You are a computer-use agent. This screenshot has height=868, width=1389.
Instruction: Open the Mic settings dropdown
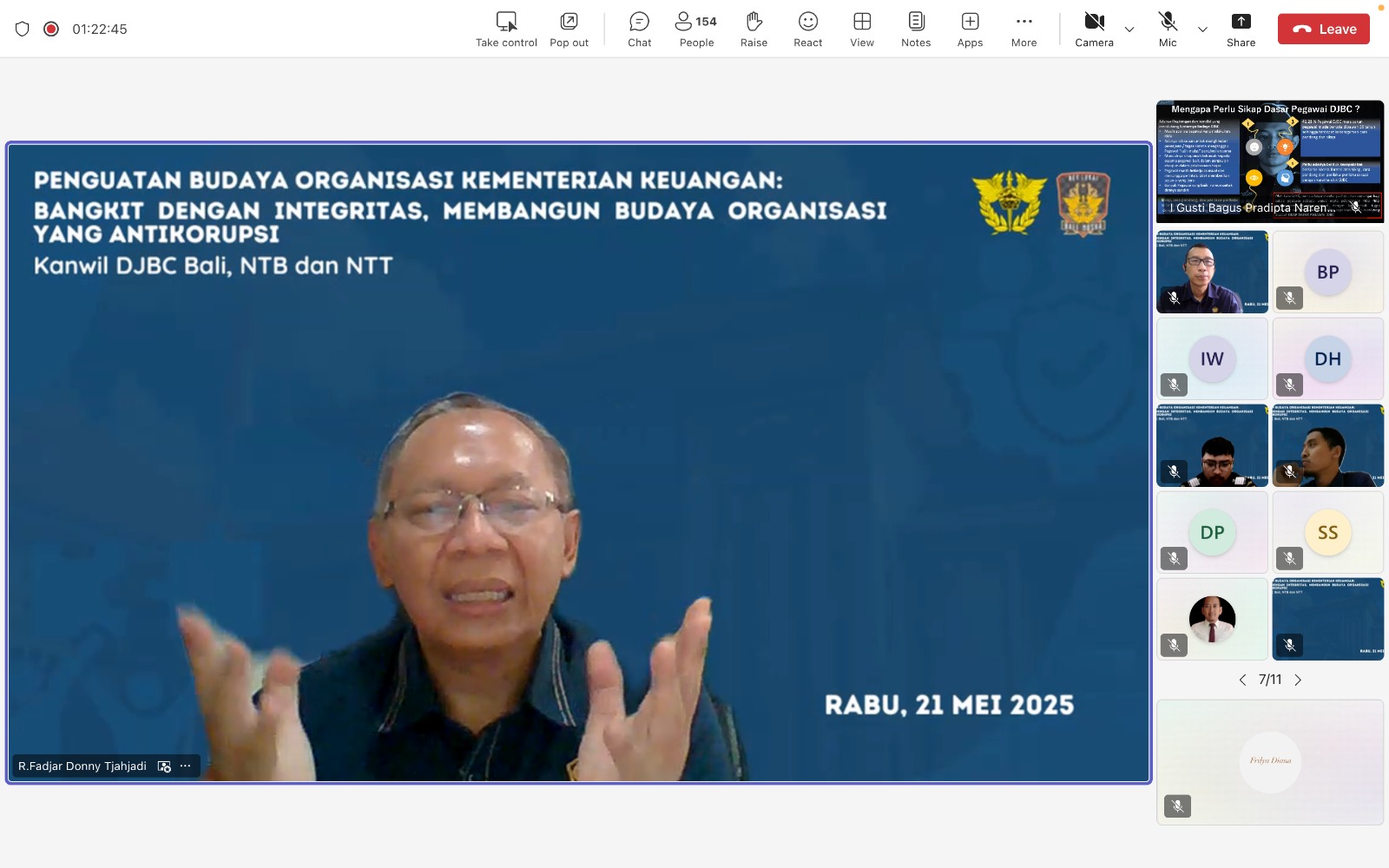click(1203, 29)
